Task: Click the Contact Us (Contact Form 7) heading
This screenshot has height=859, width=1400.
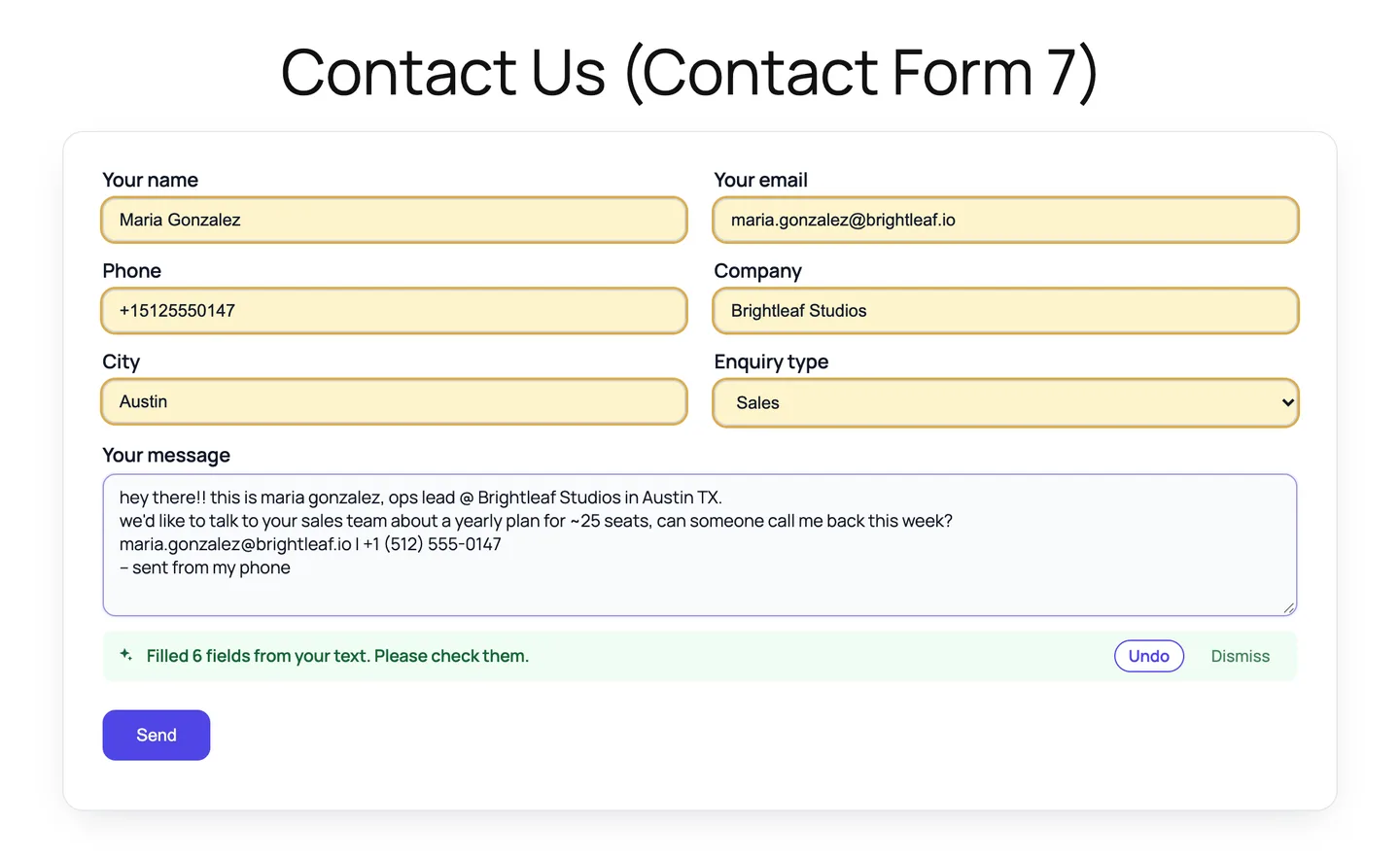Action: tap(689, 72)
